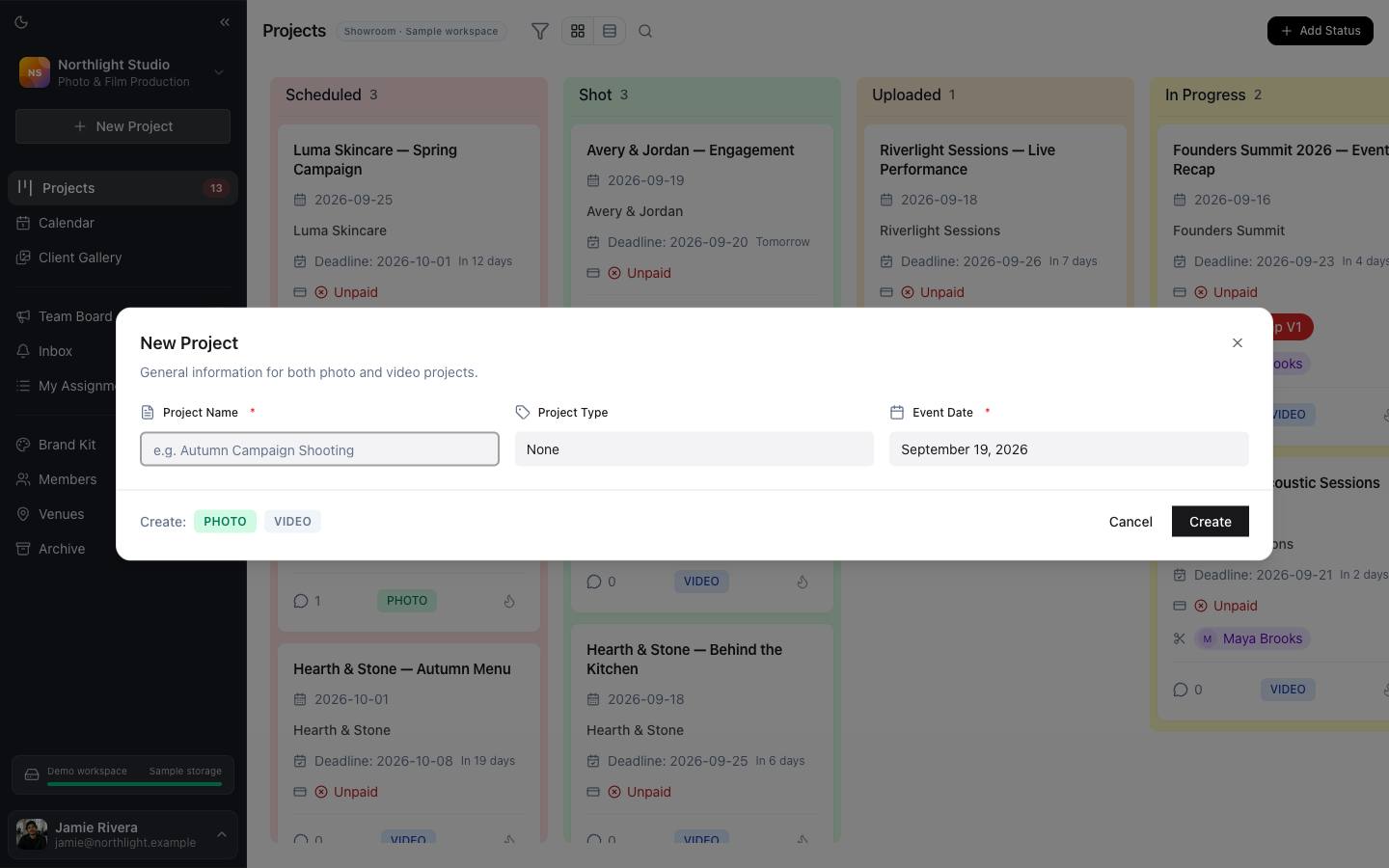Click the New Project sidebar button
Image resolution: width=1389 pixels, height=868 pixels.
click(123, 126)
